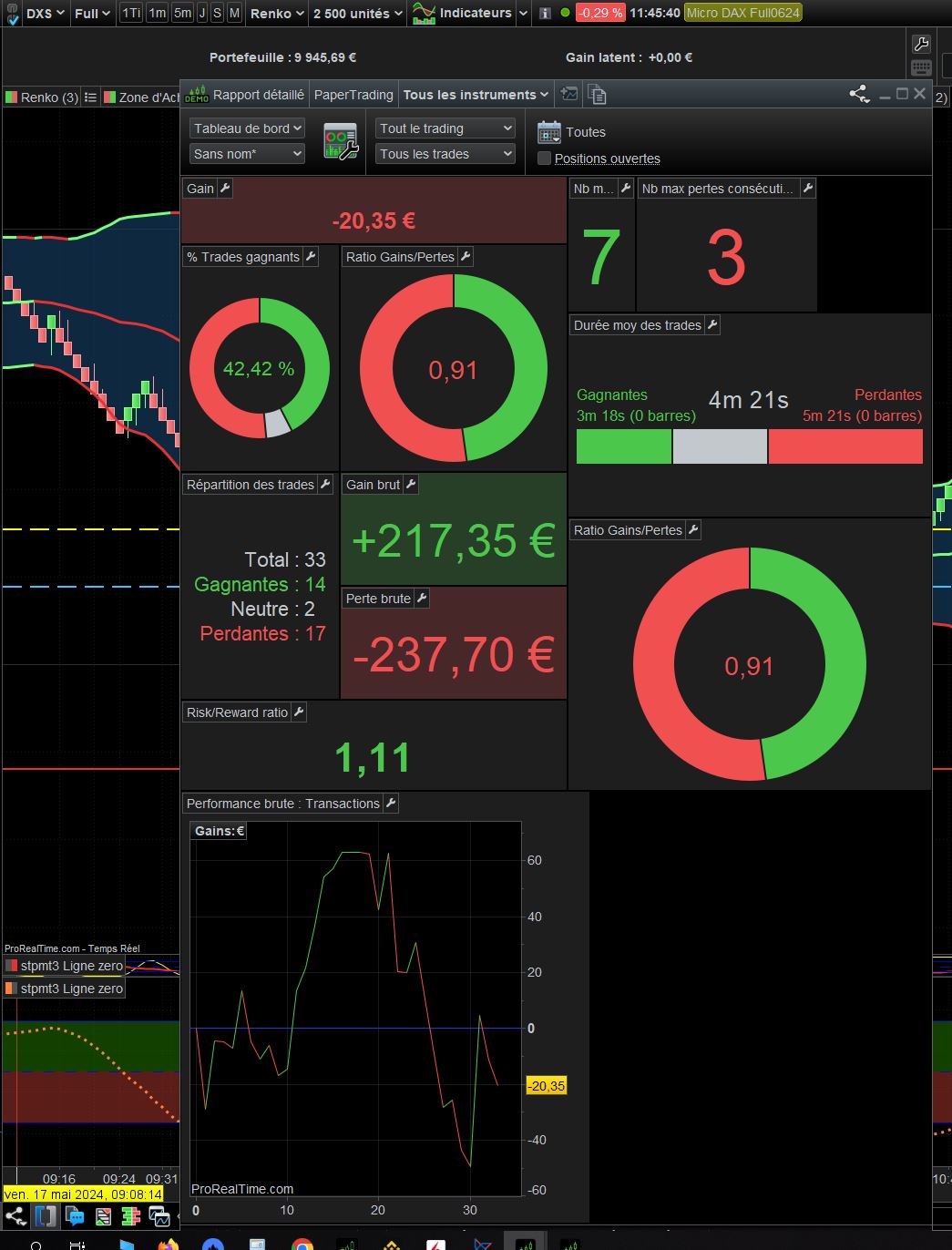This screenshot has height=1250, width=952.
Task: Click the share icon in report title bar
Action: (859, 94)
